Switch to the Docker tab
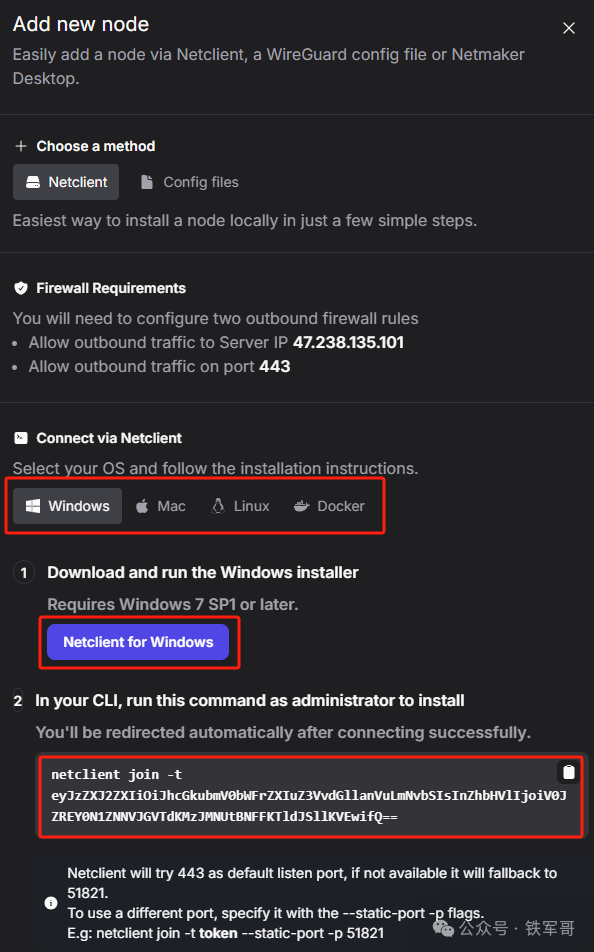Screen dimensions: 594x952 click(328, 506)
